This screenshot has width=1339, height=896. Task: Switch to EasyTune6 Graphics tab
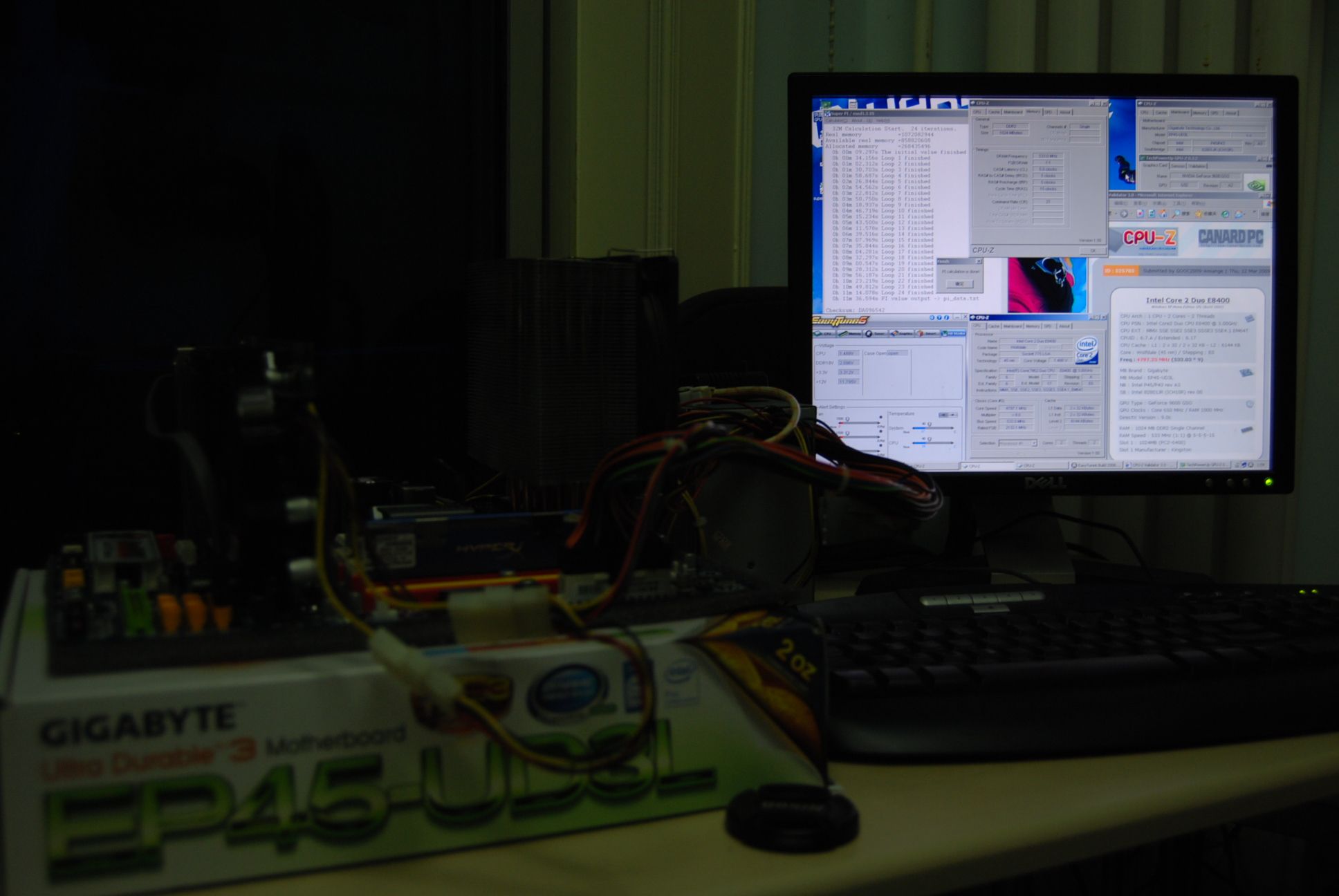click(x=901, y=333)
